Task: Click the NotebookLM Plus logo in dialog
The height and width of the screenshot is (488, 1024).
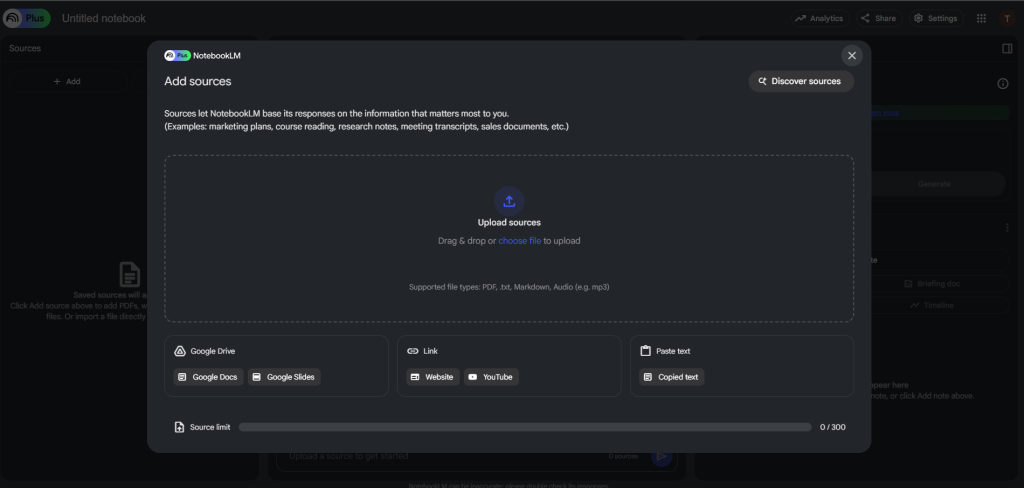Action: coord(177,56)
